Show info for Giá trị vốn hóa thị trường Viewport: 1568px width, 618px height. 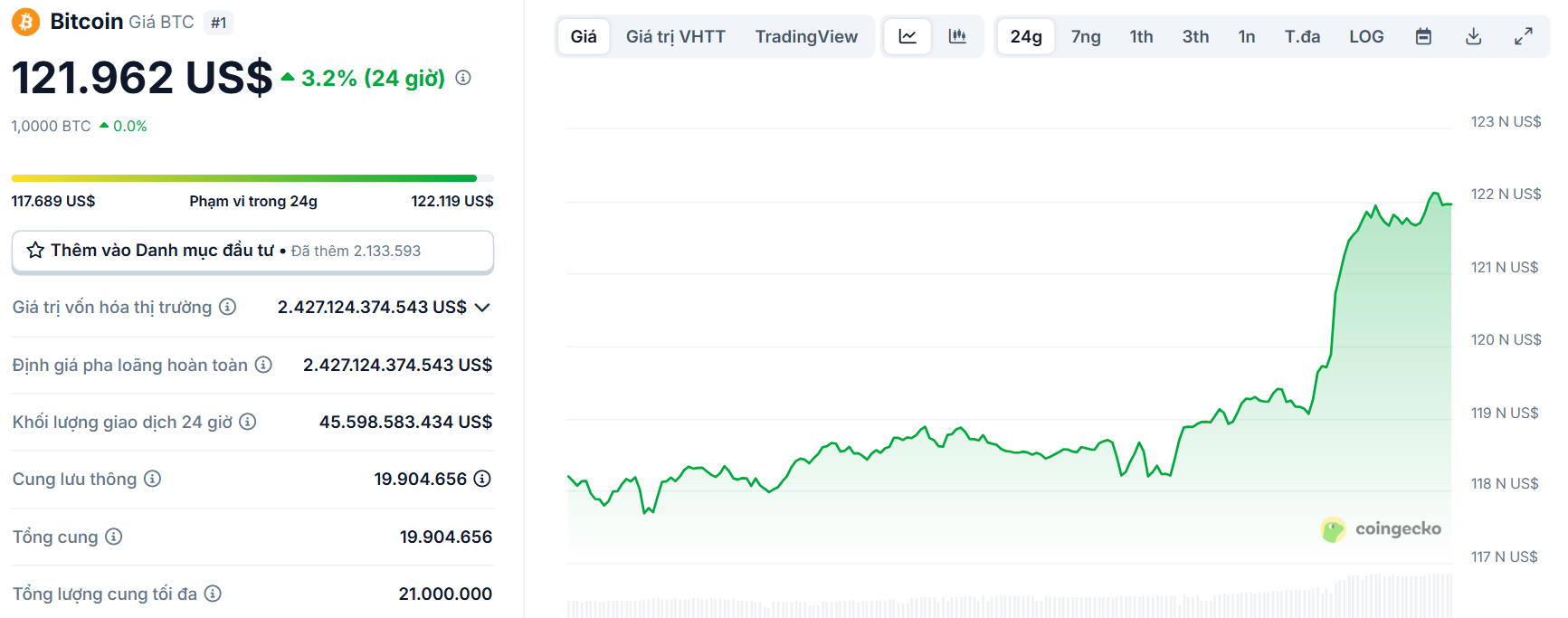click(x=228, y=307)
